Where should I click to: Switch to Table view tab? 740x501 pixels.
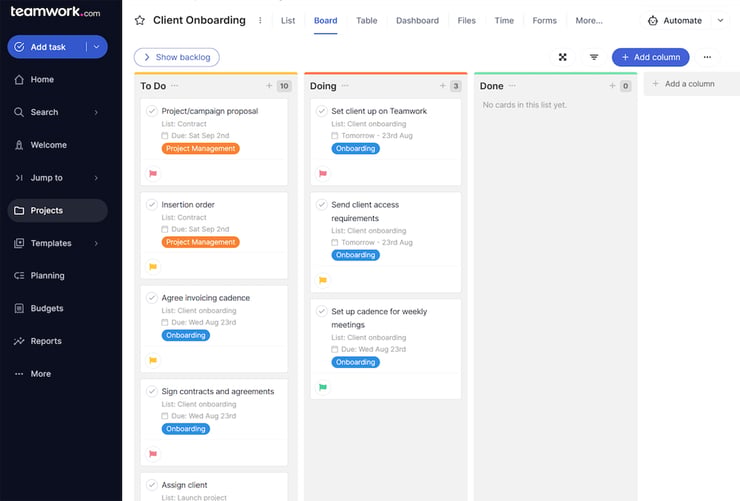coord(367,20)
